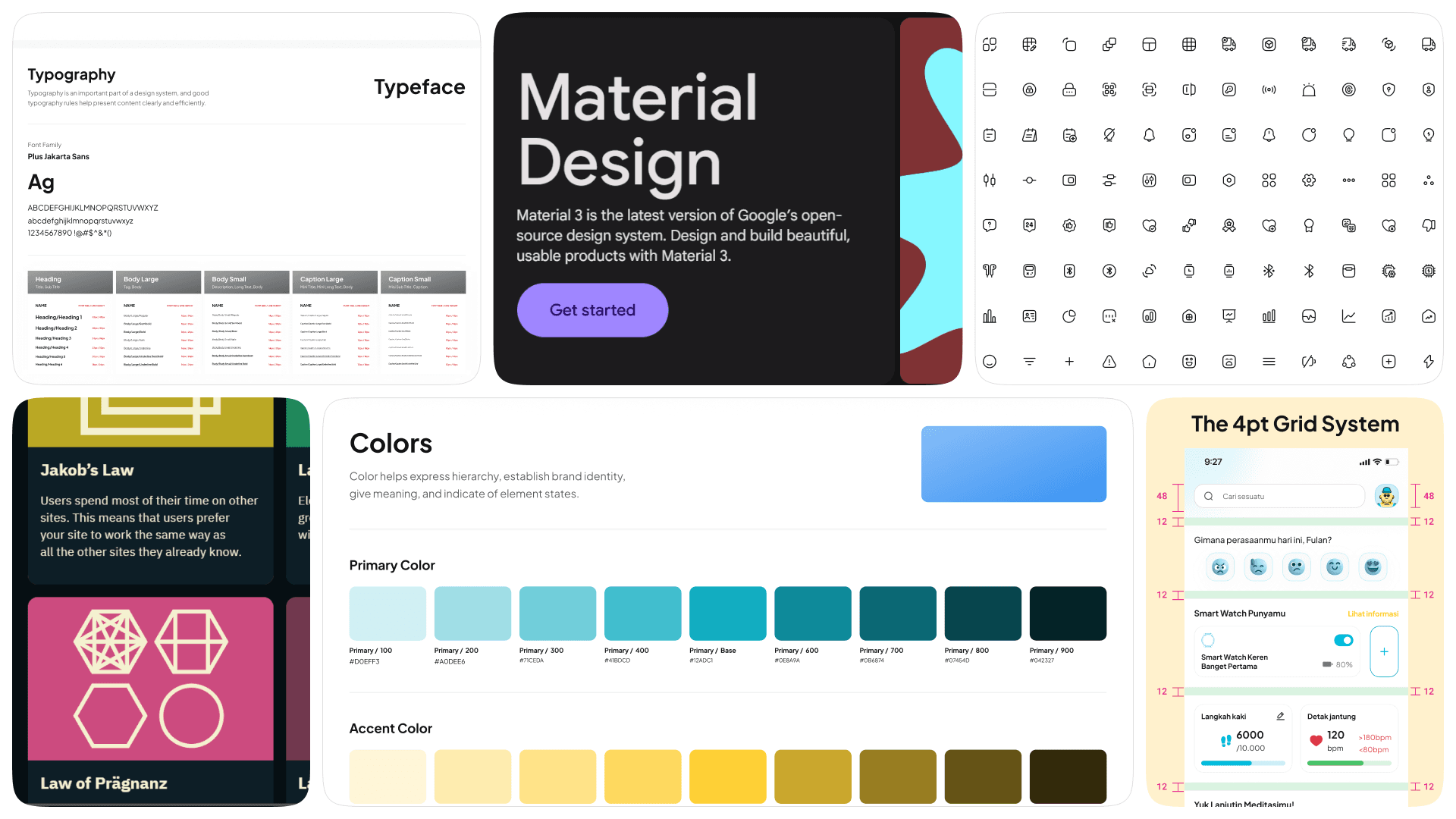Click the Accent Color section heading

(x=391, y=729)
